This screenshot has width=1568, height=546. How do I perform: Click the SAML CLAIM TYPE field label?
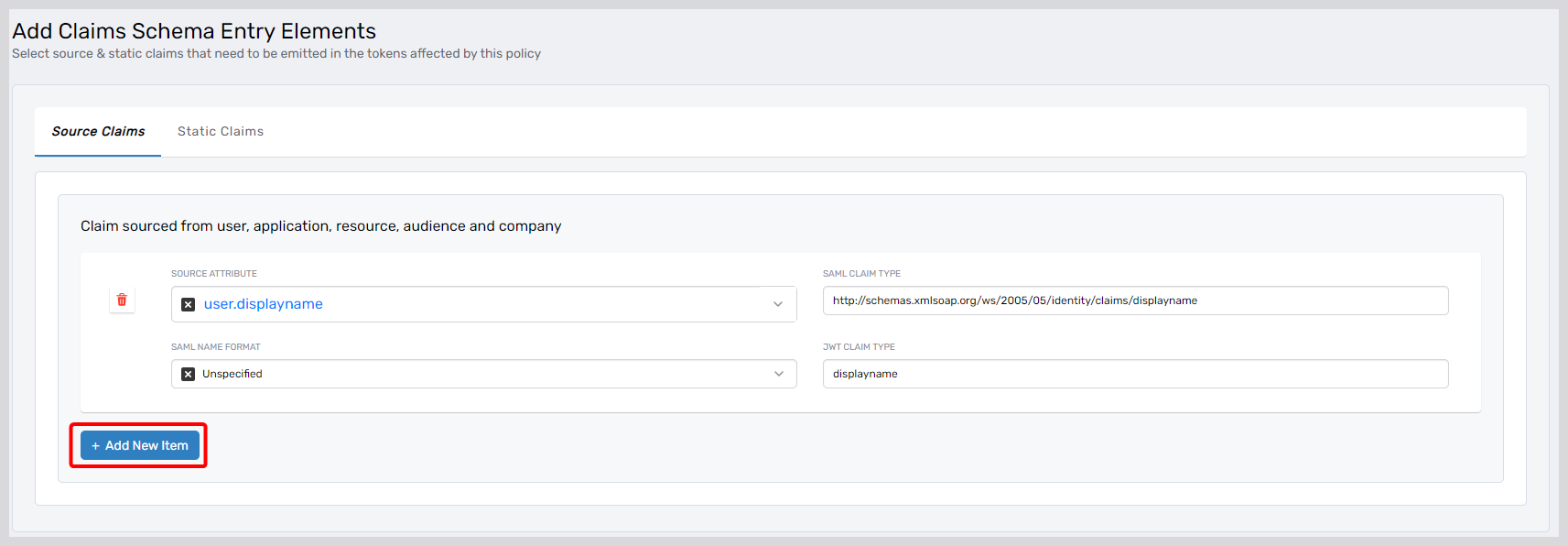click(861, 274)
